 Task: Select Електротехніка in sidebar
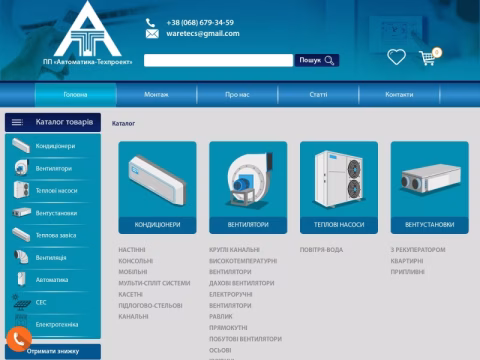point(57,325)
